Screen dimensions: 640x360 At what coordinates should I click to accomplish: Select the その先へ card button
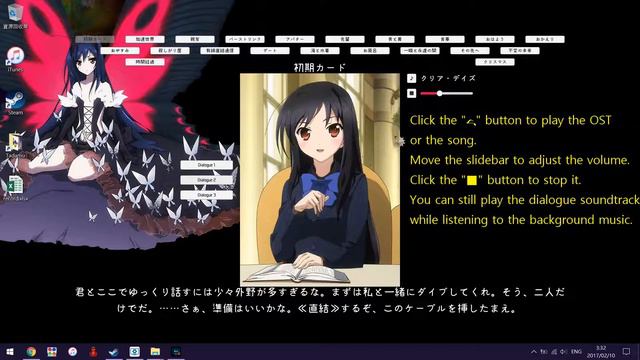click(x=470, y=51)
